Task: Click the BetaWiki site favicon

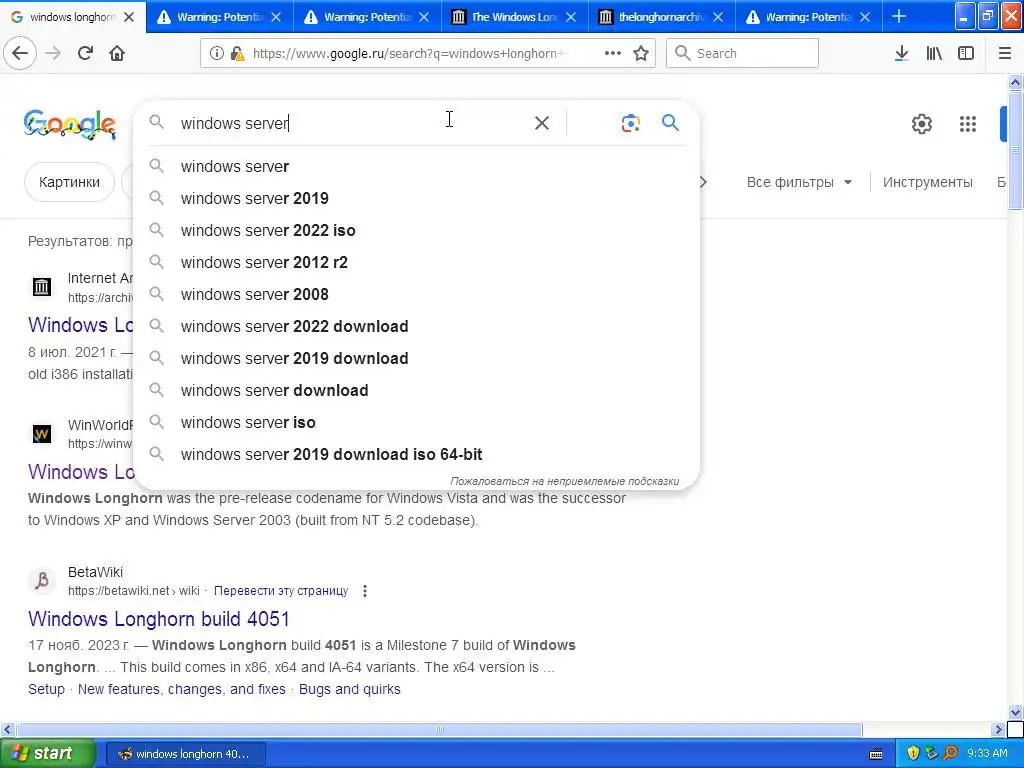Action: point(42,580)
